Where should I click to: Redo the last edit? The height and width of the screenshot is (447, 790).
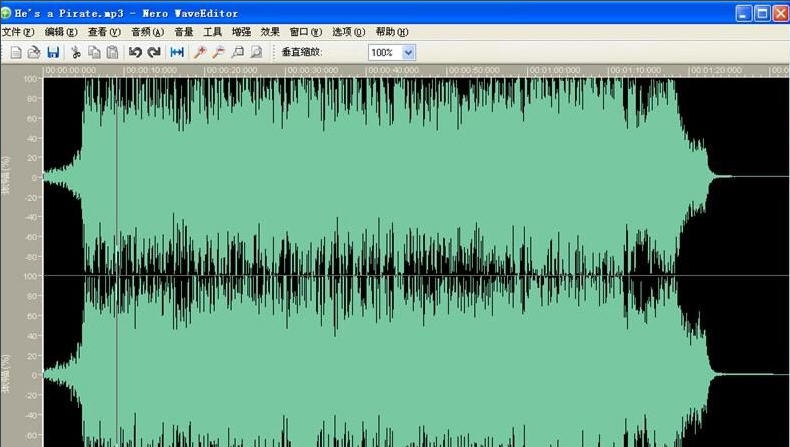pyautogui.click(x=154, y=52)
